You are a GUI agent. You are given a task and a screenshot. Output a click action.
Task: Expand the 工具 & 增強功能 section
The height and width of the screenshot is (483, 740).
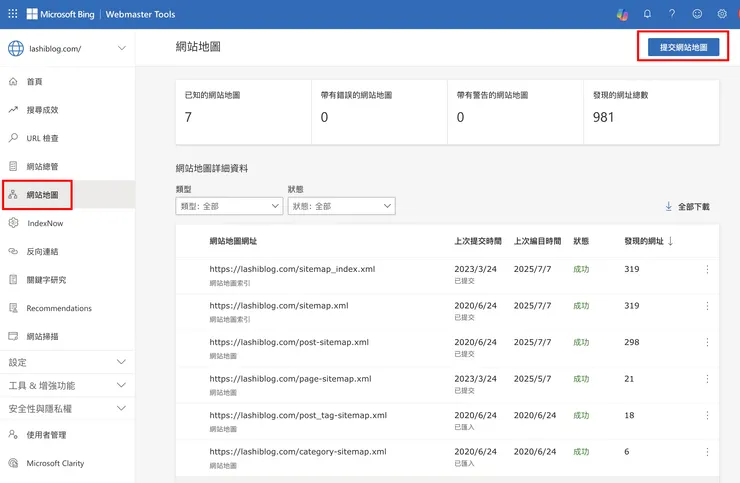[x=122, y=385]
